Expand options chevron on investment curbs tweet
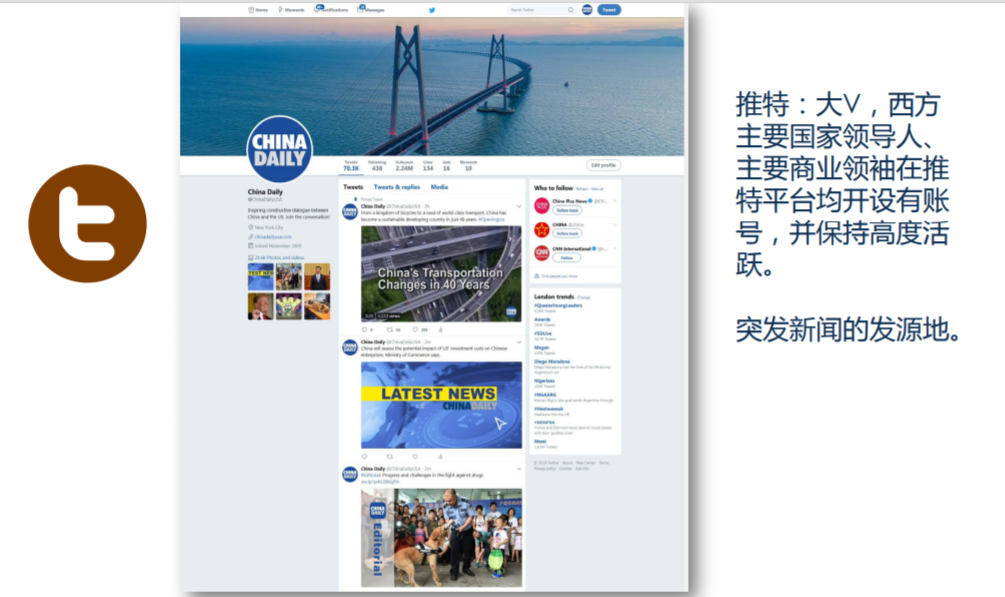This screenshot has width=1005, height=597. point(519,342)
